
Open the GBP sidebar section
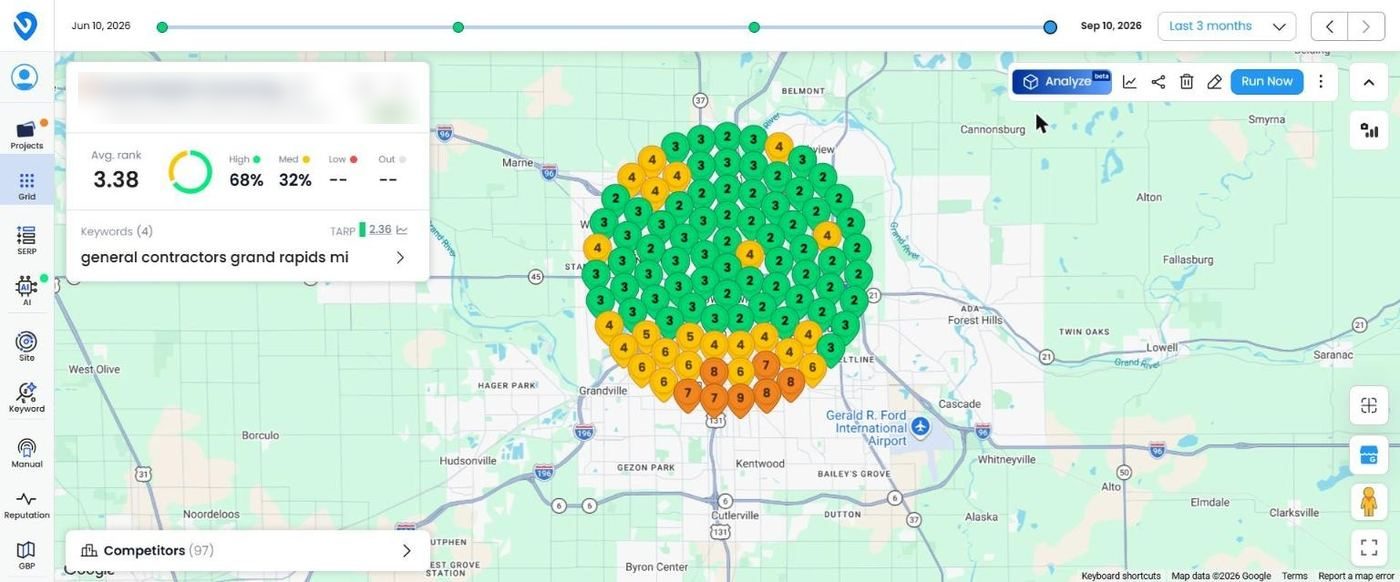(x=27, y=556)
